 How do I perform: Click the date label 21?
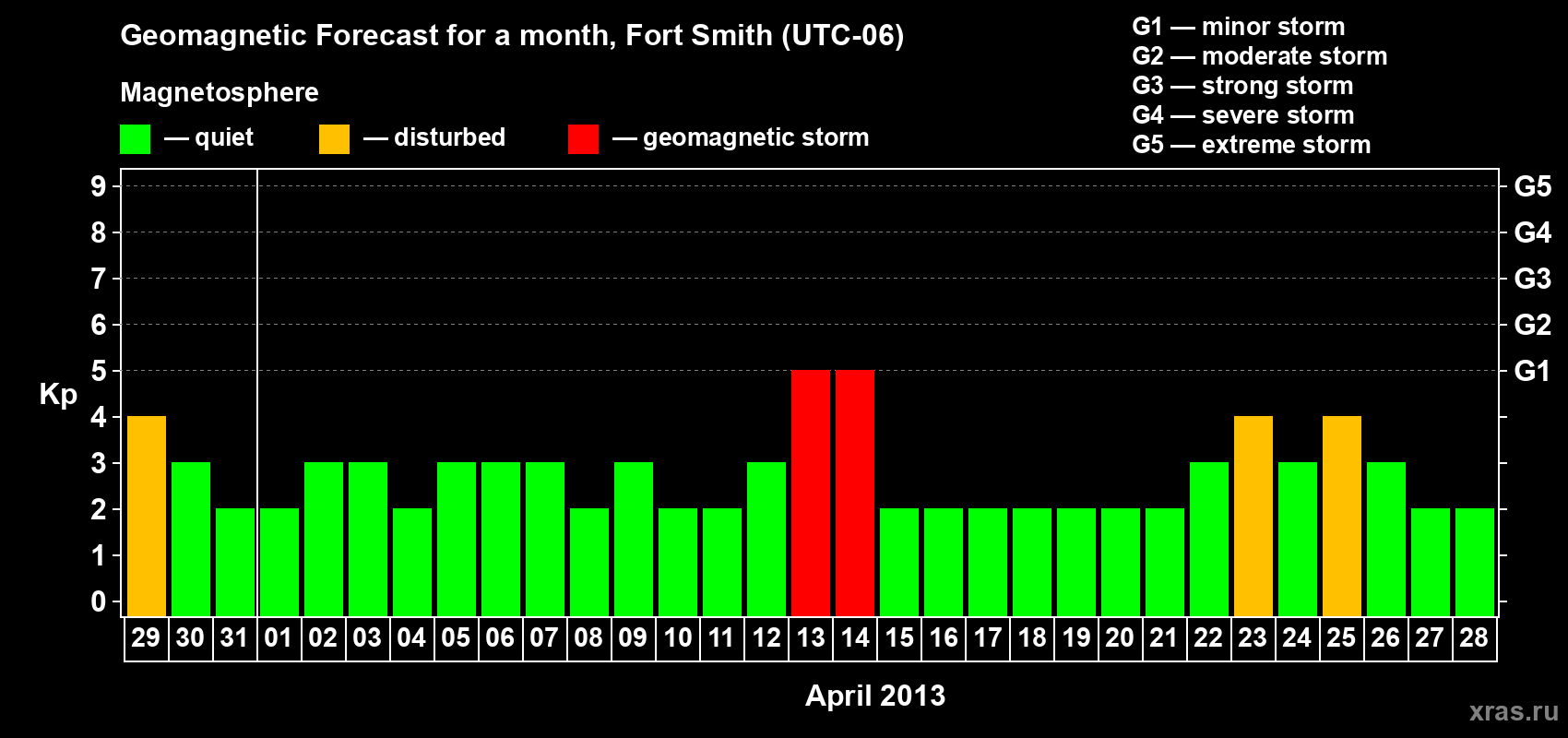tap(1164, 637)
